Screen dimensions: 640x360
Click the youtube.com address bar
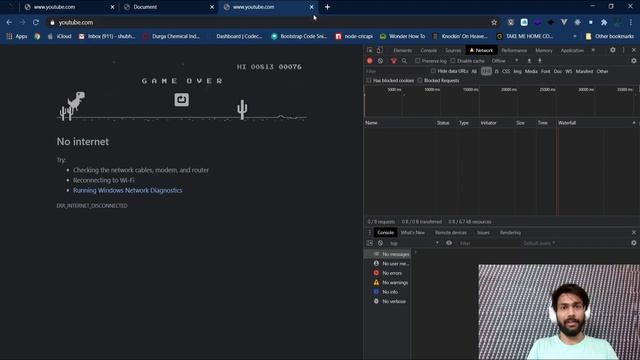pos(269,22)
